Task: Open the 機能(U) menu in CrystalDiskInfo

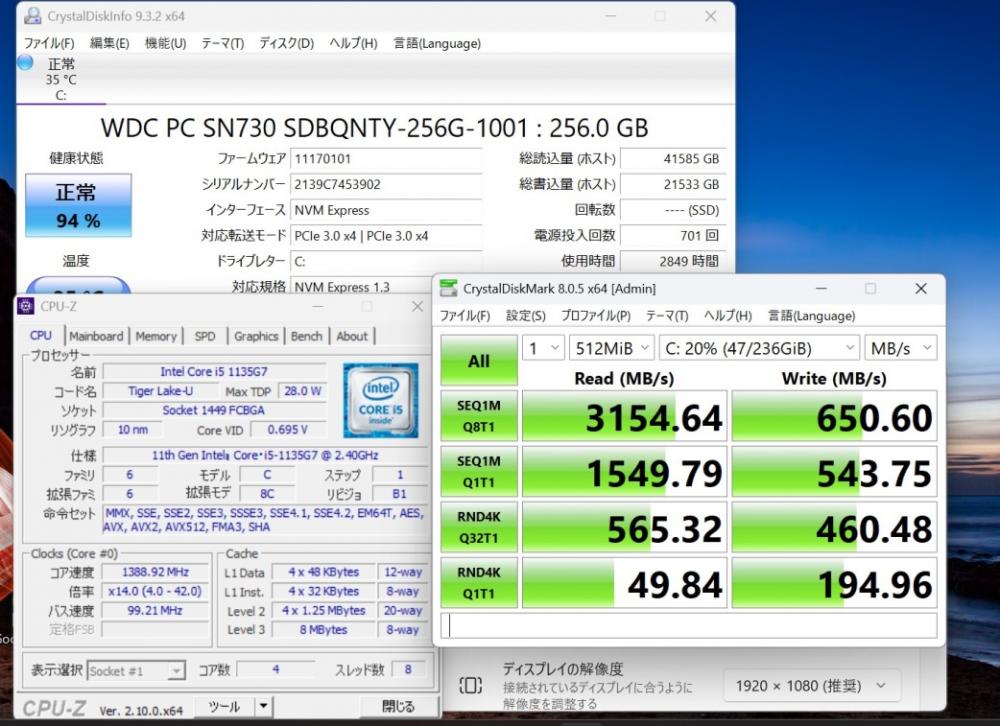Action: pyautogui.click(x=166, y=43)
